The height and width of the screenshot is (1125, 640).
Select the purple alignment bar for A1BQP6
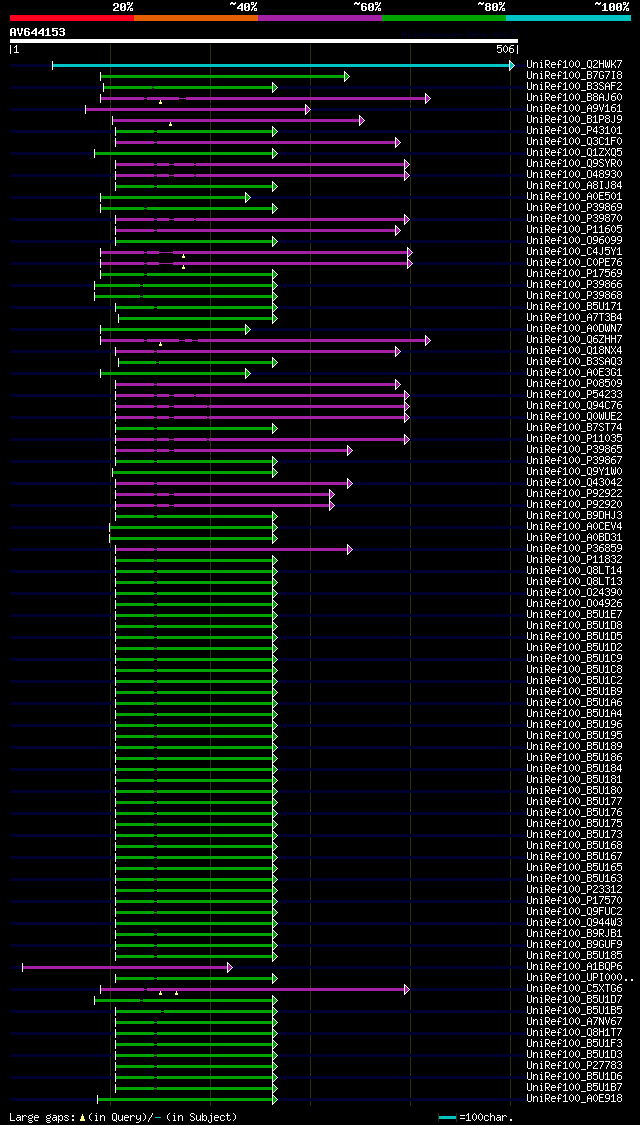(x=126, y=967)
